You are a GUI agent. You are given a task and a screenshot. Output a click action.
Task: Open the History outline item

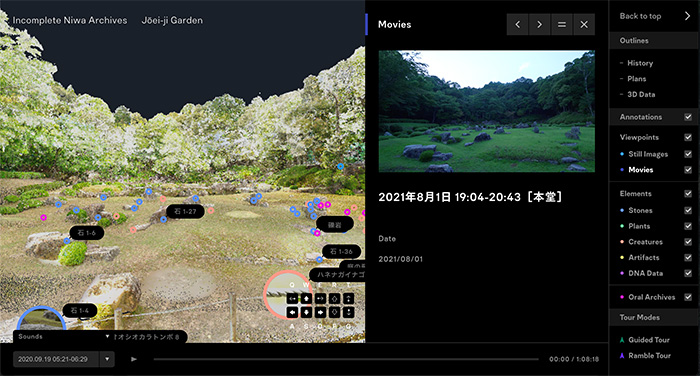click(x=640, y=63)
